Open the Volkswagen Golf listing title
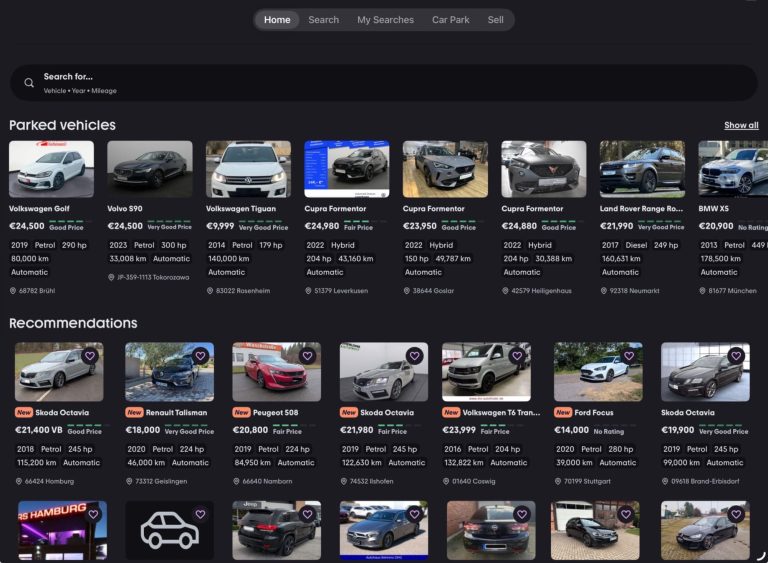The height and width of the screenshot is (563, 768). (39, 209)
